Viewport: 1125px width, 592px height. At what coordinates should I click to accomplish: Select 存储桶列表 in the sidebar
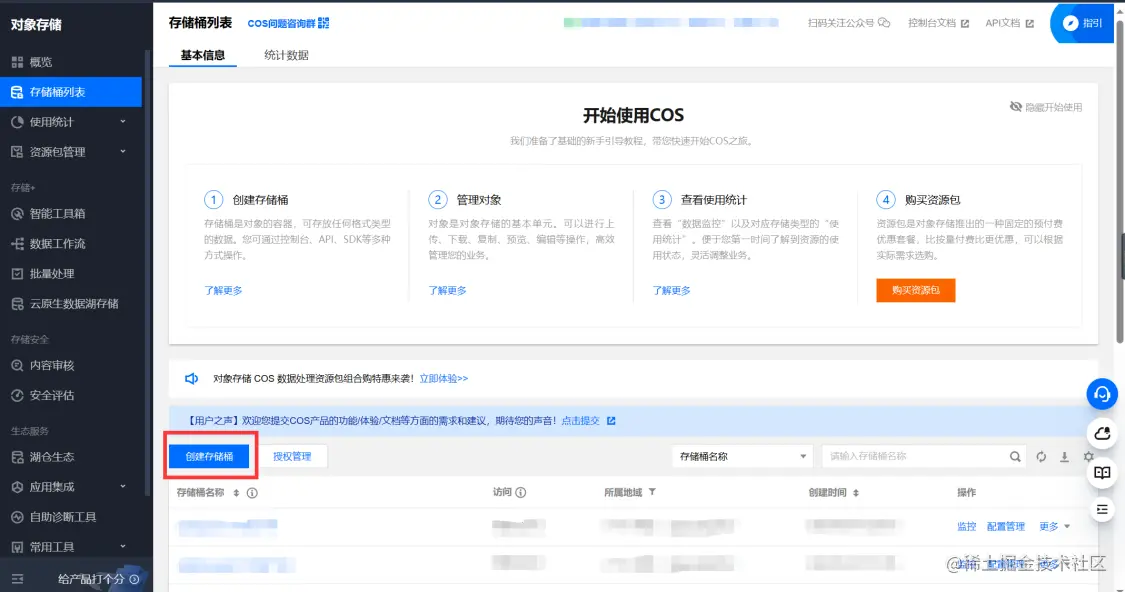coord(70,92)
